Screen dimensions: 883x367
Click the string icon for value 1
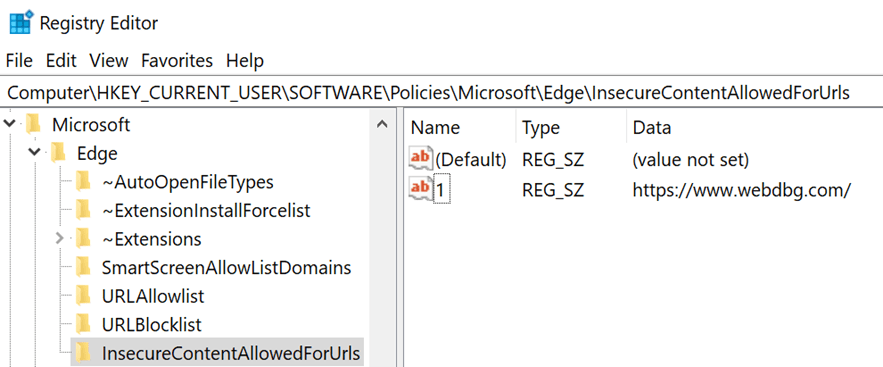coord(420,189)
